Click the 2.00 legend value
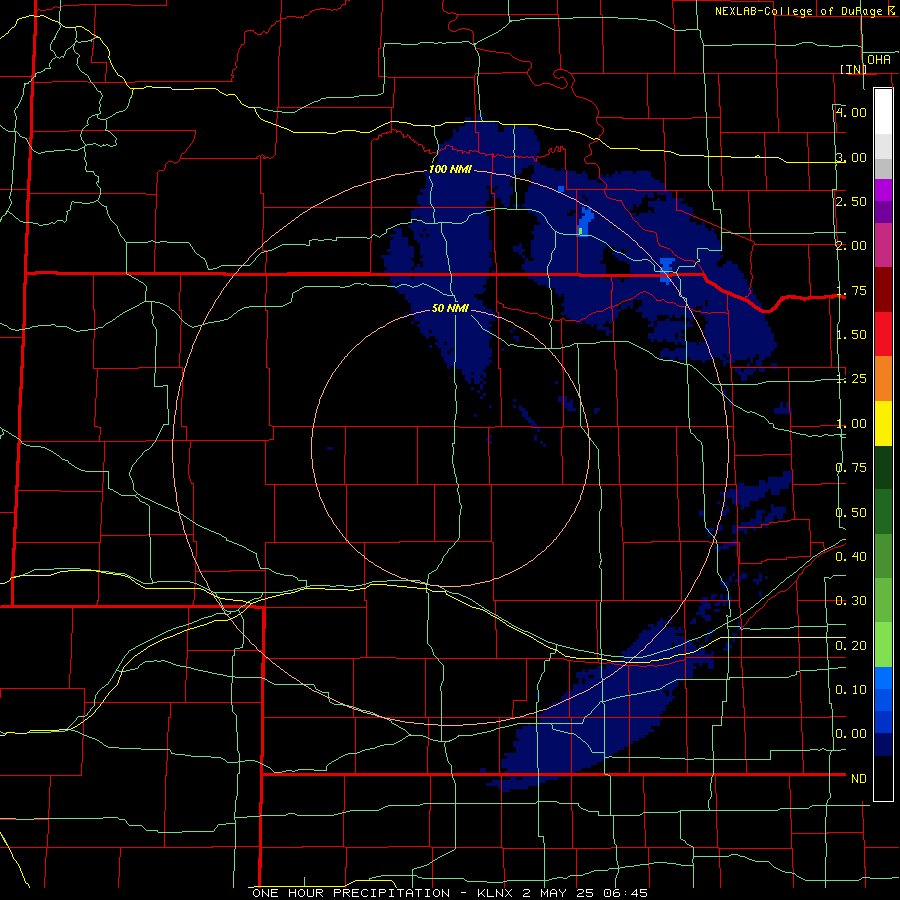Image resolution: width=900 pixels, height=900 pixels. [x=851, y=246]
